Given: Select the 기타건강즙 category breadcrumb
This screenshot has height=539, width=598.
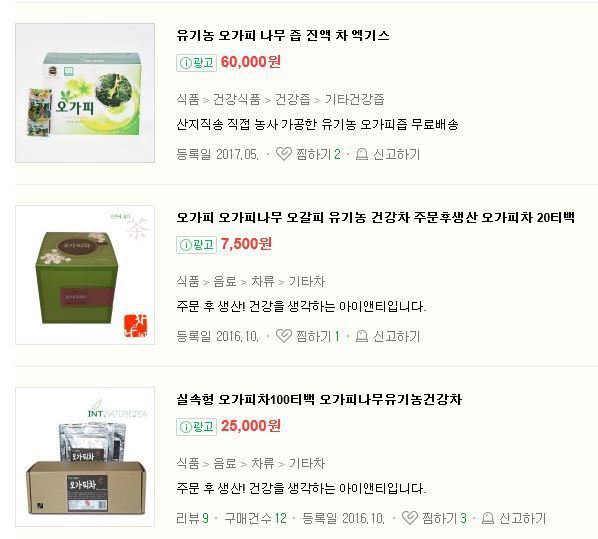Looking at the screenshot, I should [354, 100].
